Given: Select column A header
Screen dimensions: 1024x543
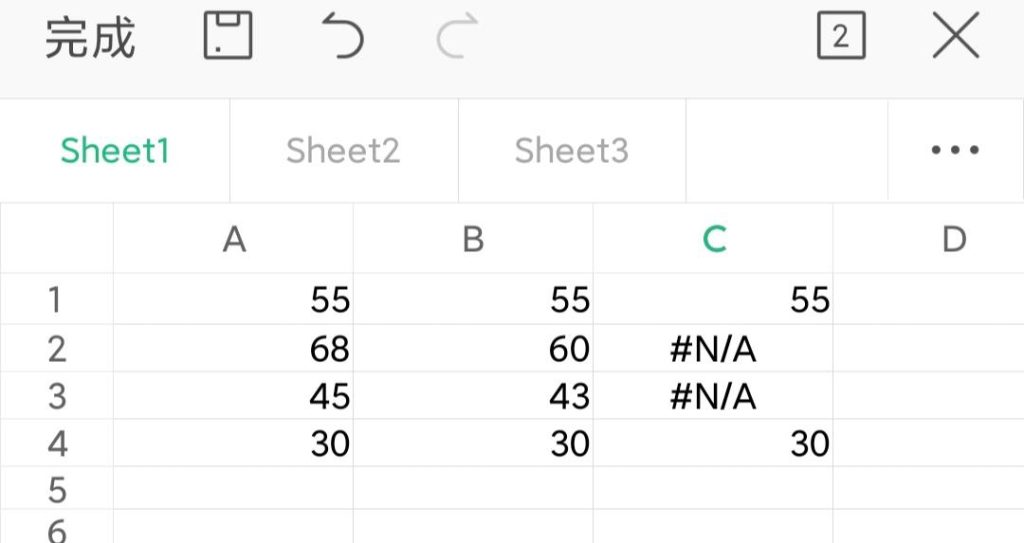Looking at the screenshot, I should 234,239.
